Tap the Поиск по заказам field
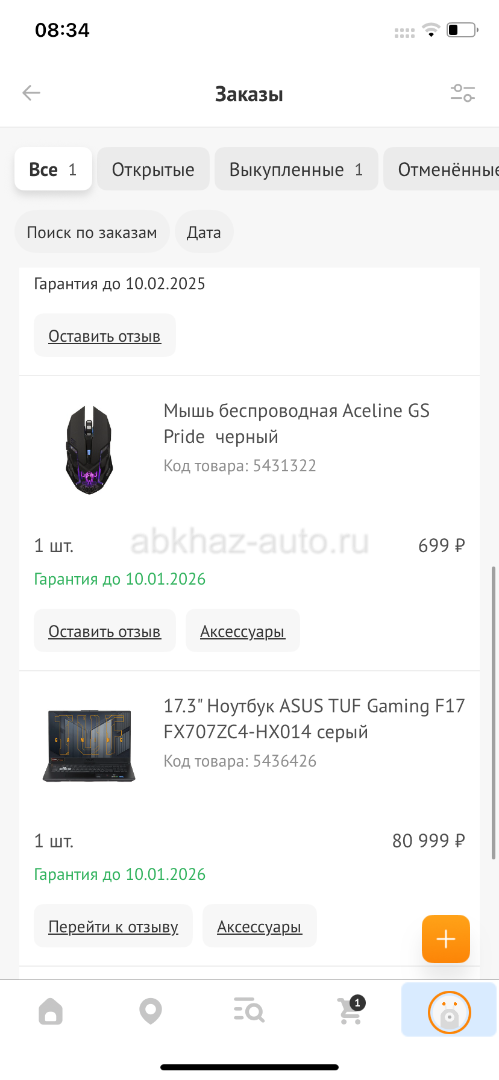The image size is (499, 1080). 92,232
